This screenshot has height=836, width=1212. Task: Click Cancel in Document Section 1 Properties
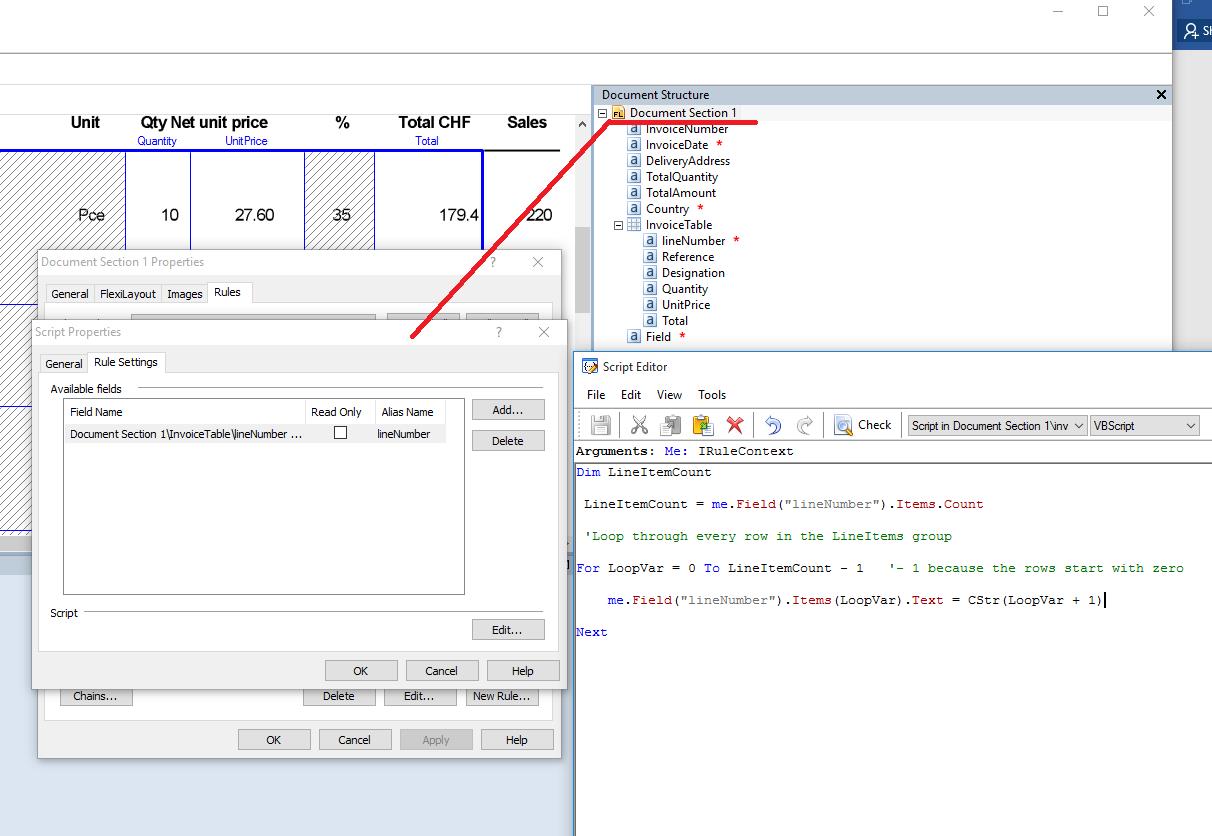[x=355, y=740]
